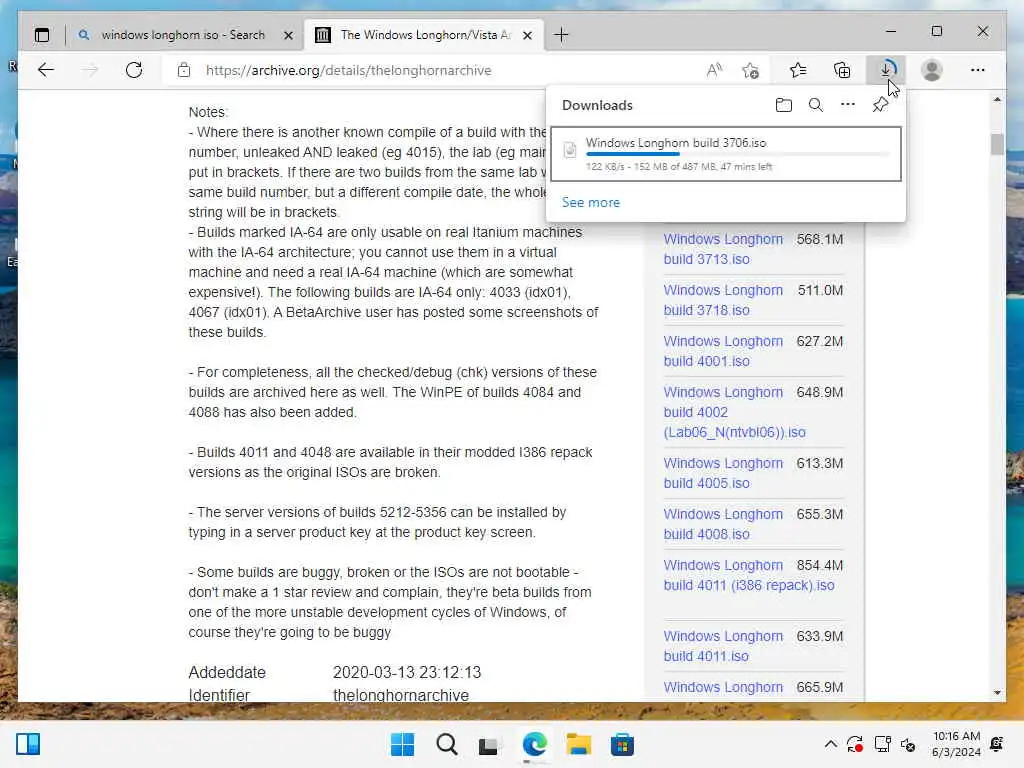The image size is (1024, 768).
Task: Click the scrollbar up arrow
Action: coord(997,99)
